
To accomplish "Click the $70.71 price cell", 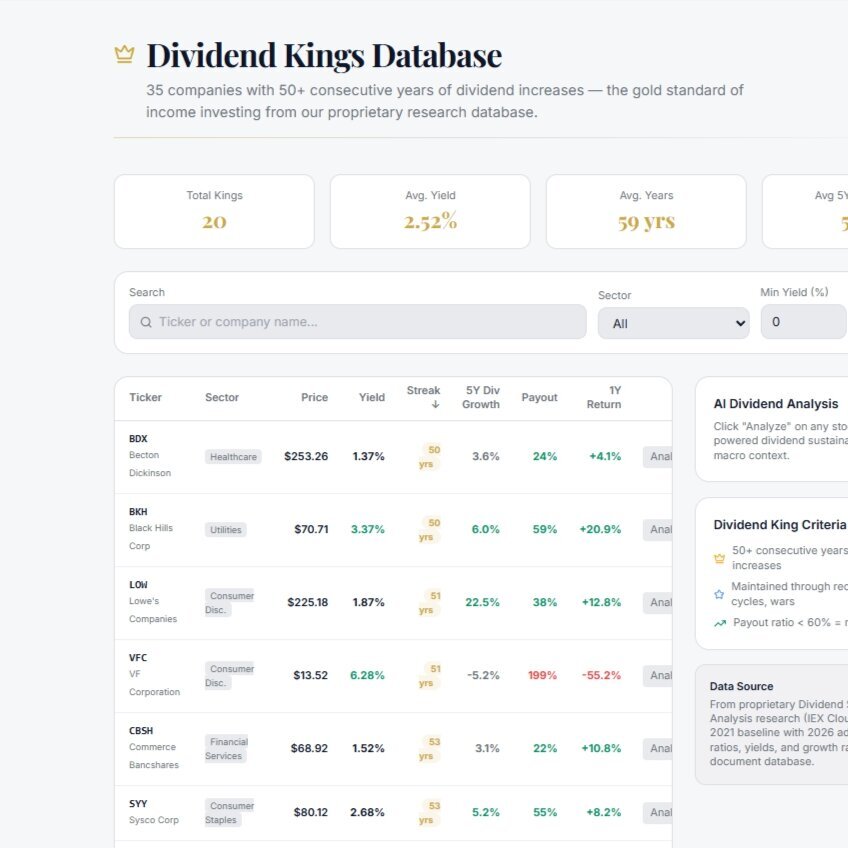I will [311, 529].
